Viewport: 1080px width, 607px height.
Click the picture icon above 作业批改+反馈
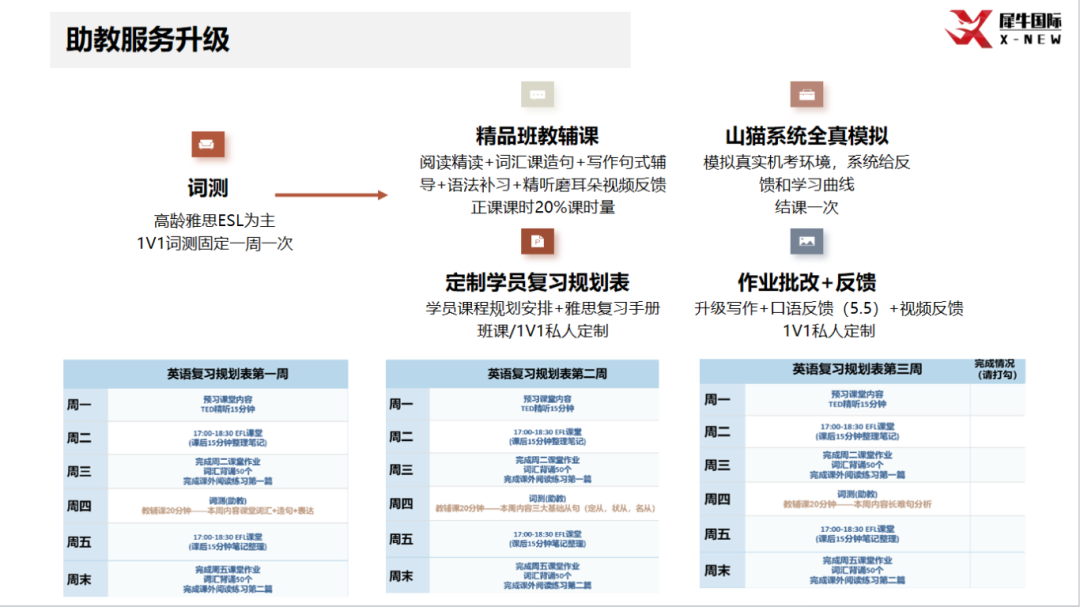pyautogui.click(x=807, y=241)
